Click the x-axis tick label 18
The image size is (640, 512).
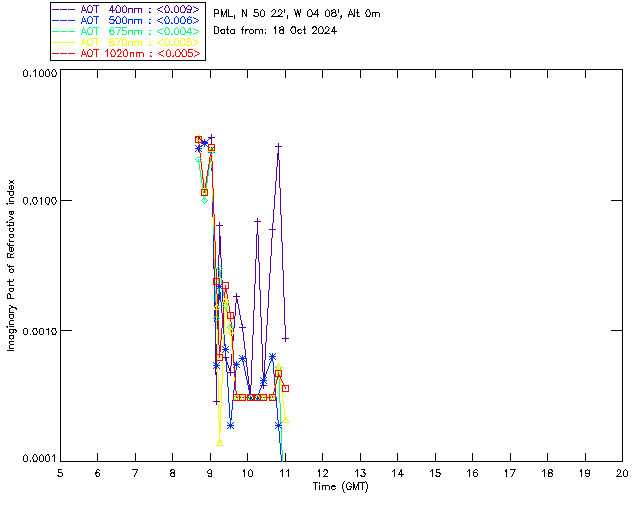(x=547, y=473)
